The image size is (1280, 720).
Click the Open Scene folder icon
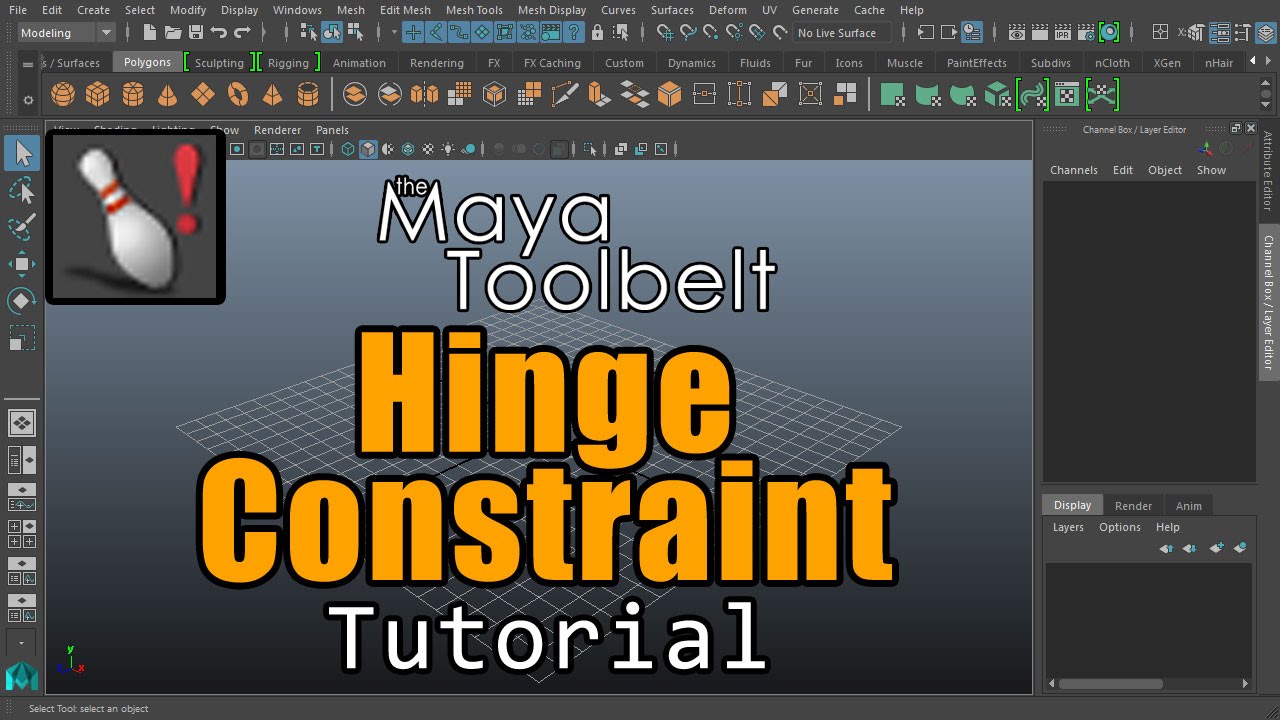(172, 33)
